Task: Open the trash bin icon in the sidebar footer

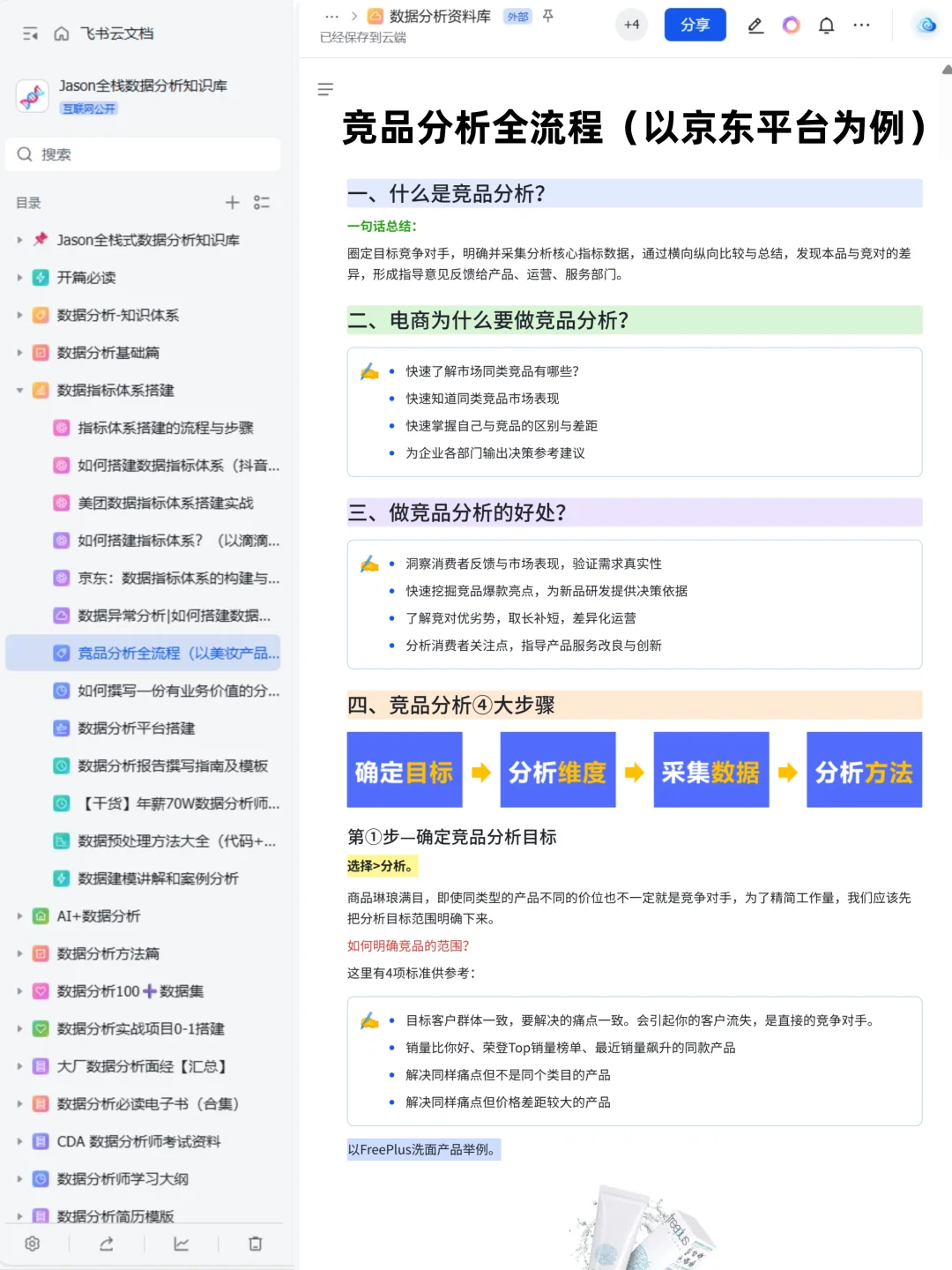Action: [x=256, y=1244]
